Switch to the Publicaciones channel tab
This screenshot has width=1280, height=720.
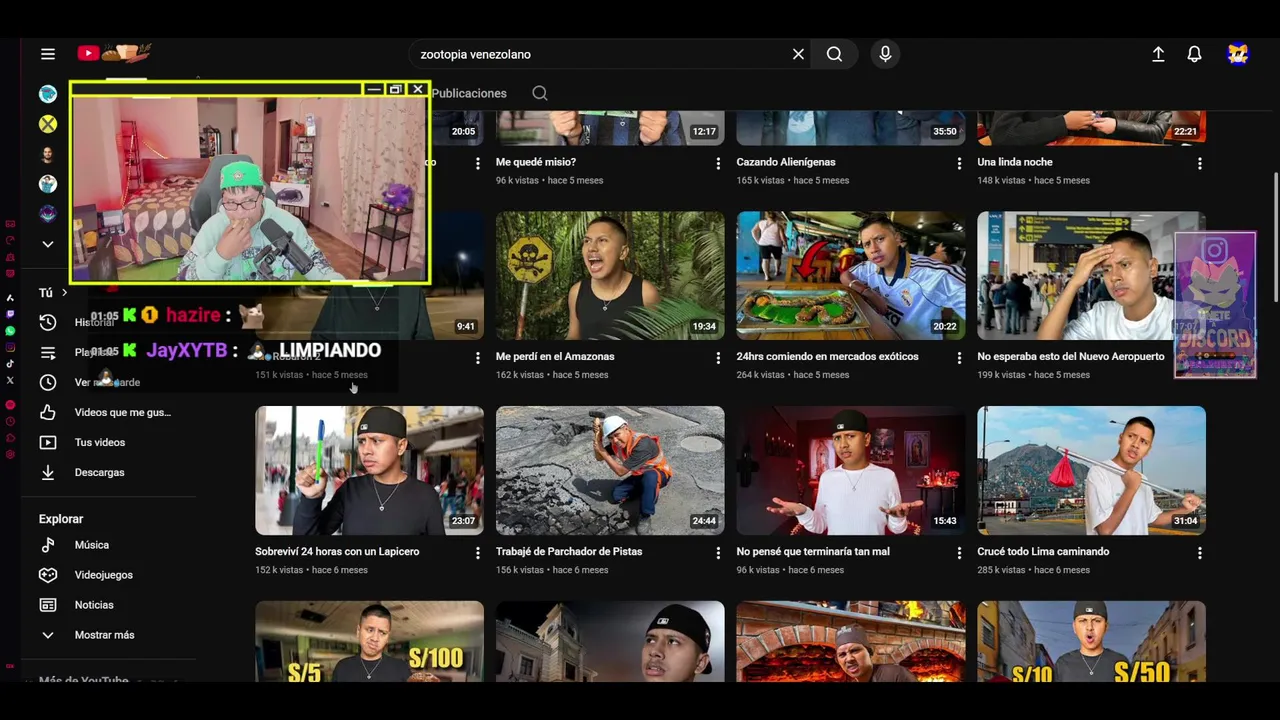tap(469, 93)
